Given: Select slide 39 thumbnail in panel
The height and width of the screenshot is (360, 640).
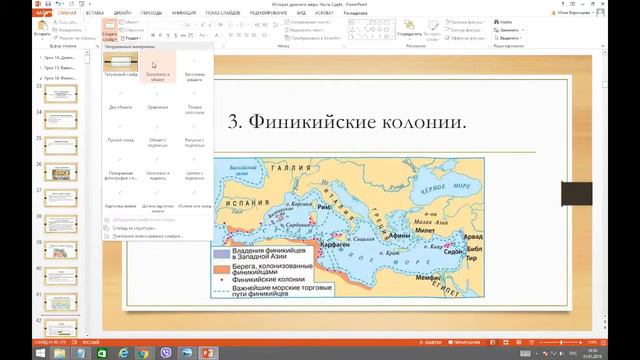Looking at the screenshot, I should (x=61, y=250).
